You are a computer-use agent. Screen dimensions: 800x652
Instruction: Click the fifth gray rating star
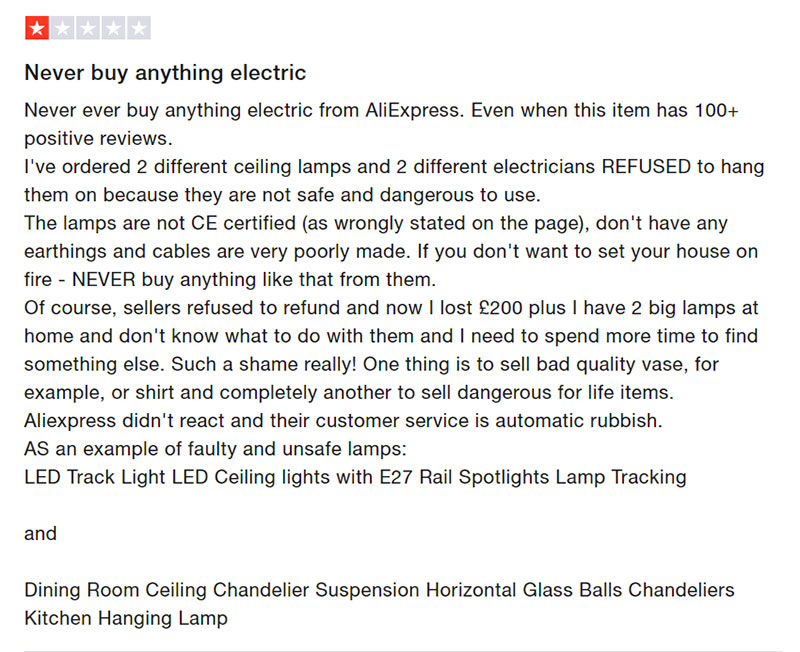tap(139, 29)
